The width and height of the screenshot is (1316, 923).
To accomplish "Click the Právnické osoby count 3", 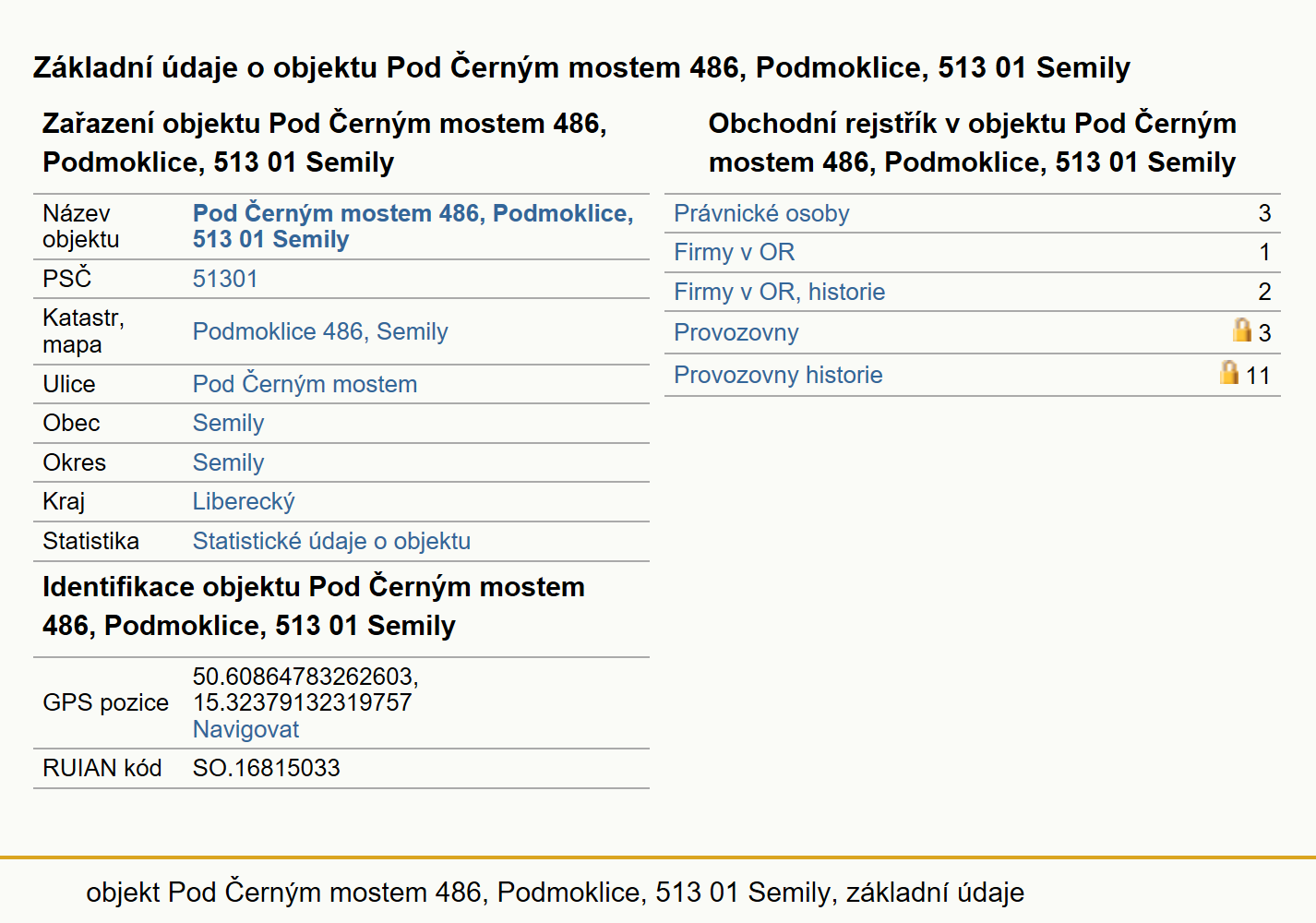I will 1264,213.
